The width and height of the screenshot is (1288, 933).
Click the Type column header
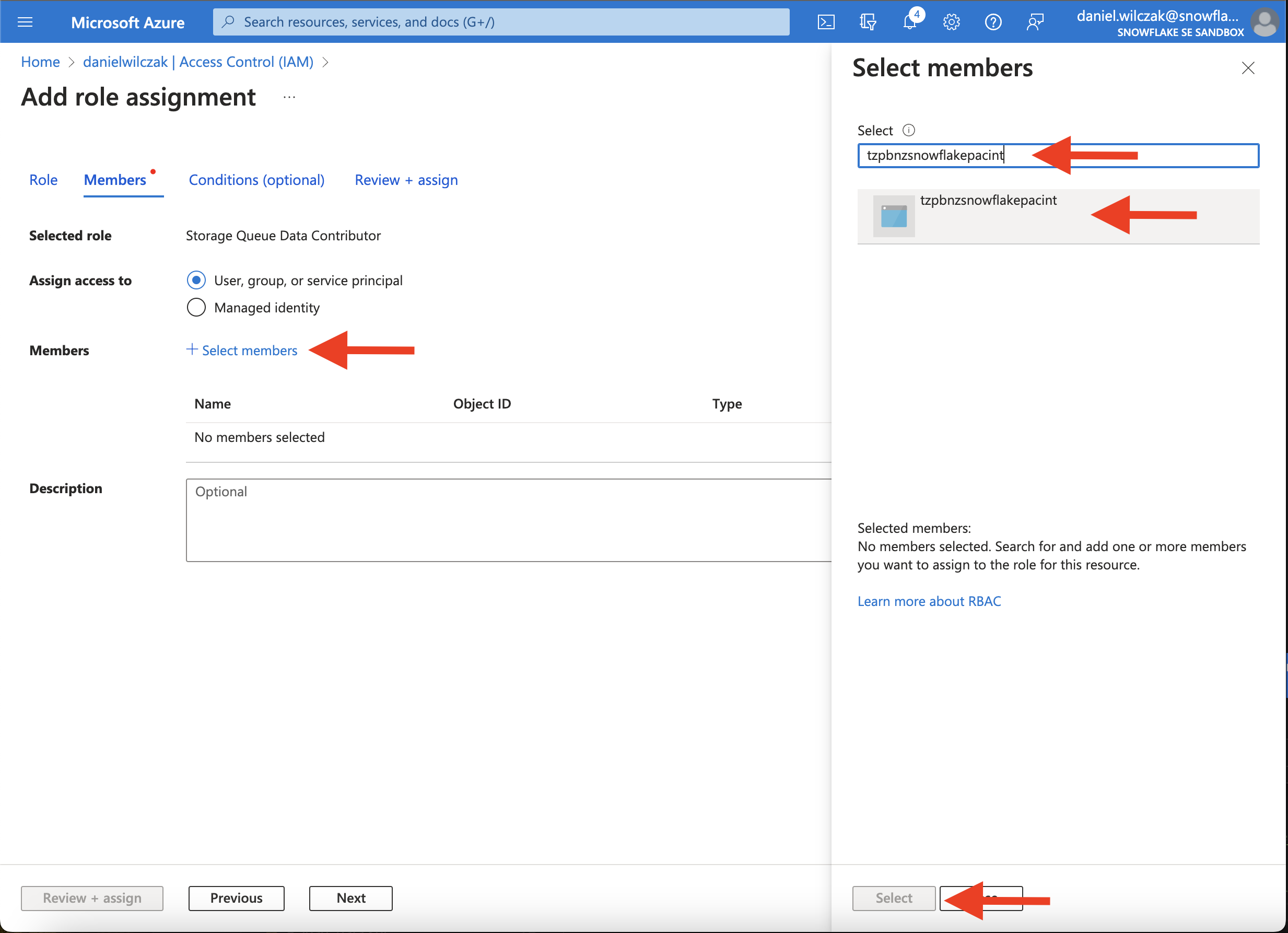727,404
